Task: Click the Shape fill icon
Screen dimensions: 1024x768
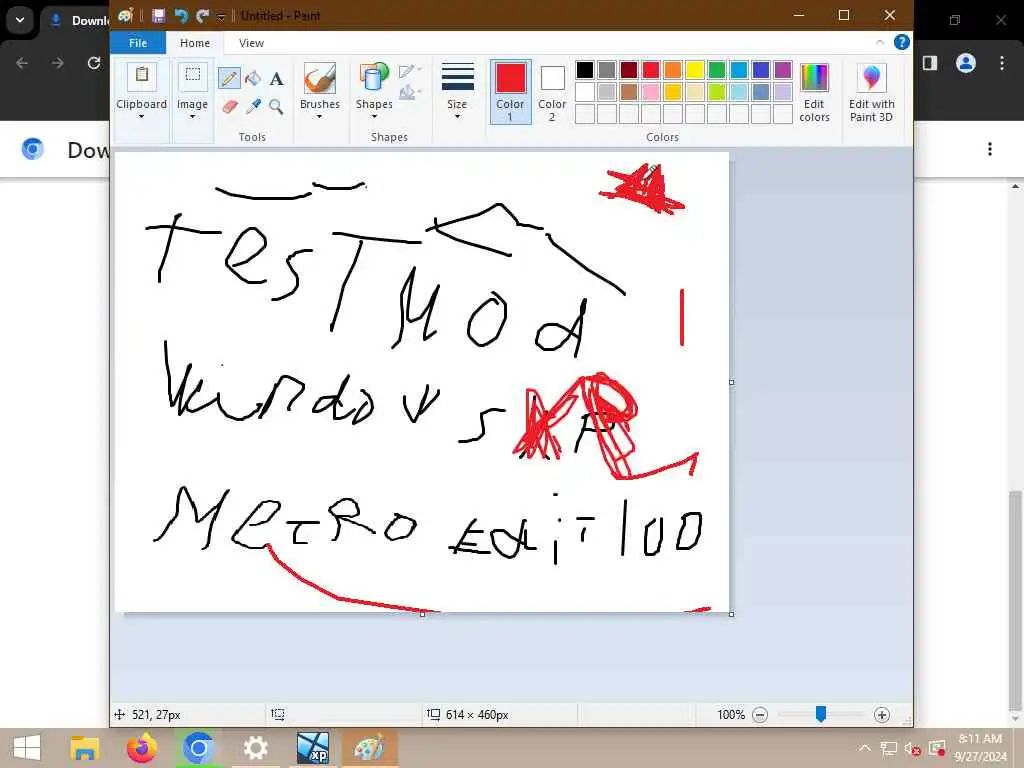Action: click(x=408, y=93)
